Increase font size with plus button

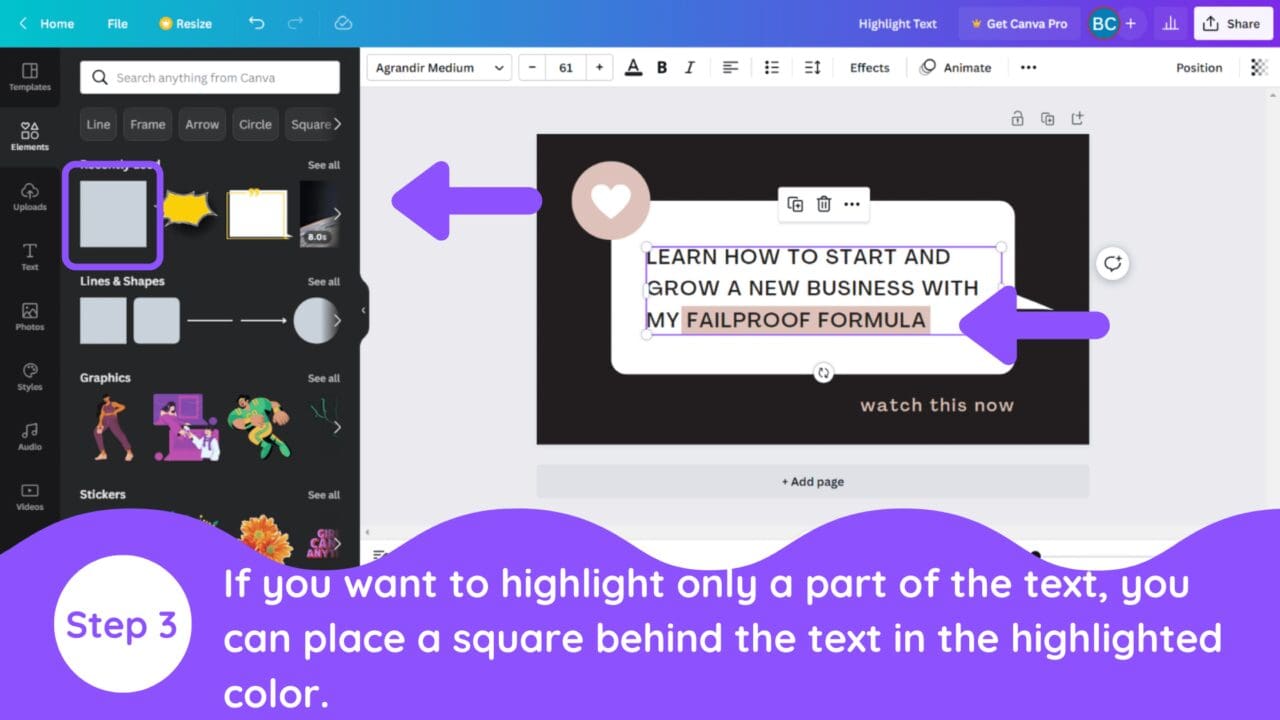tap(599, 67)
